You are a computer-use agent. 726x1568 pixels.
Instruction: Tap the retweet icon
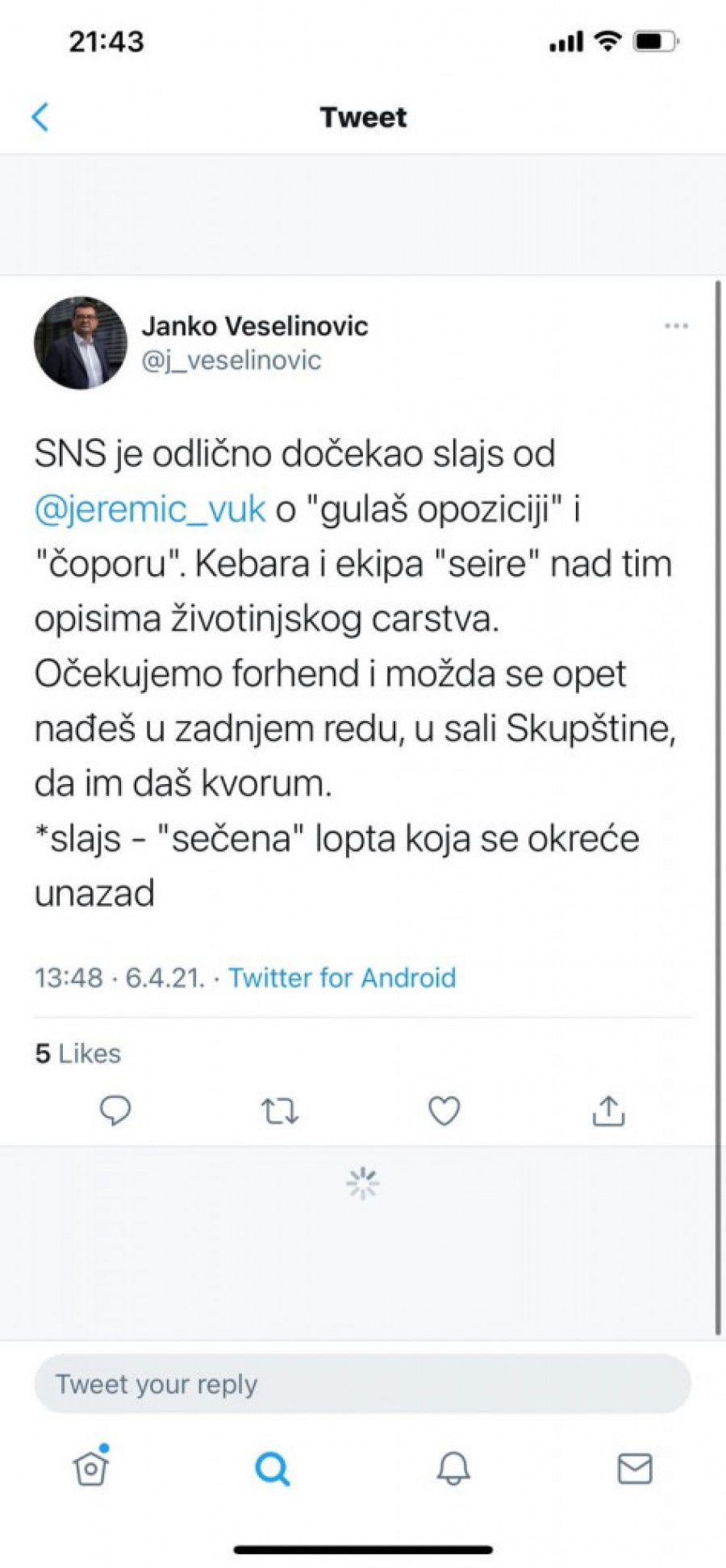280,1111
